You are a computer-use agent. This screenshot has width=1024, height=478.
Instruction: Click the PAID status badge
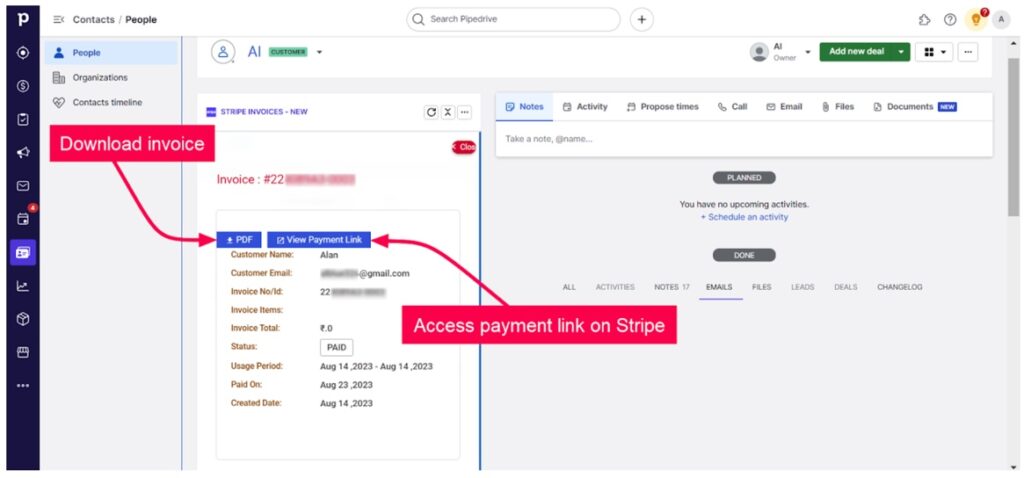[336, 347]
